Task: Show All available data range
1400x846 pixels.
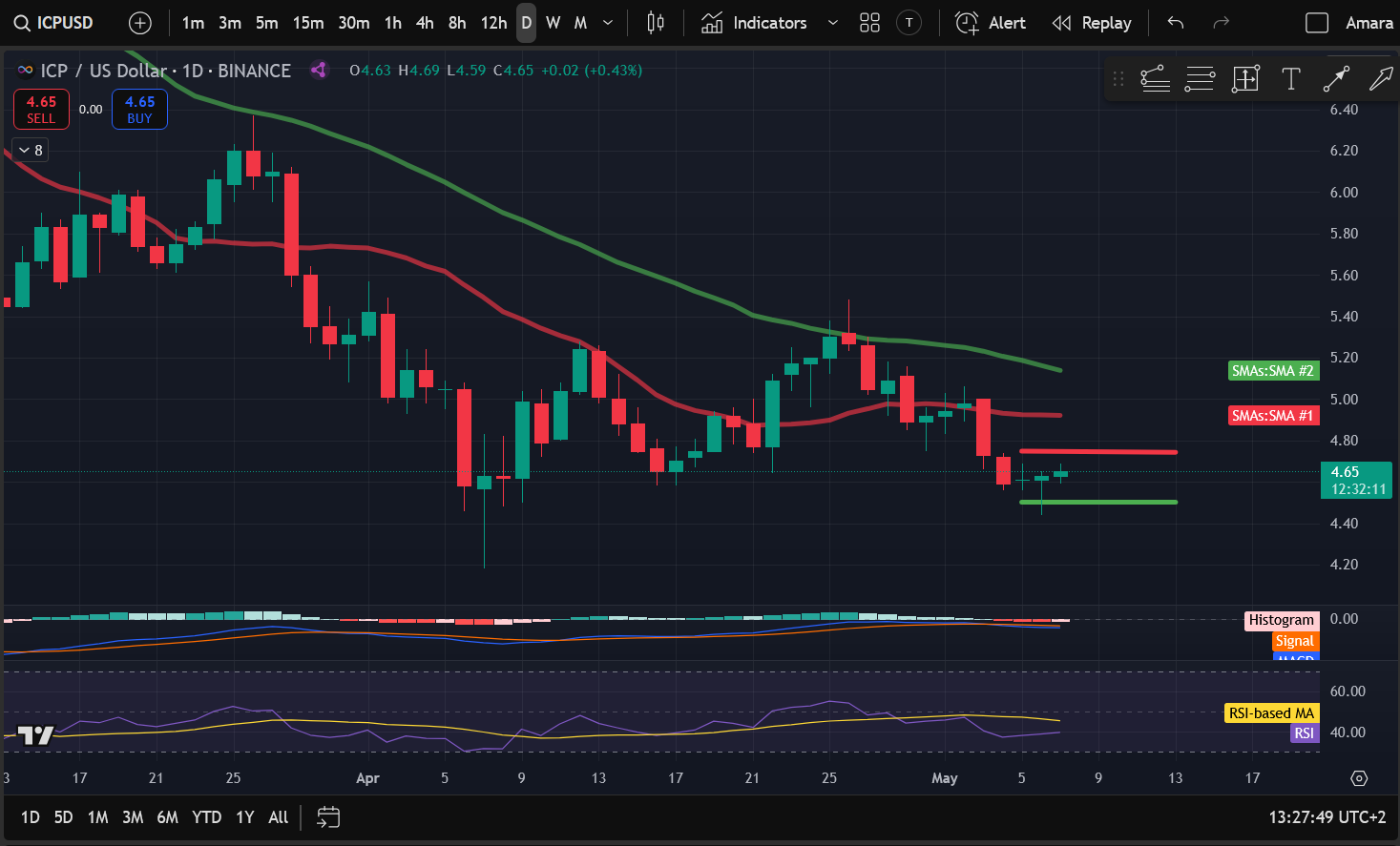Action: click(x=279, y=817)
